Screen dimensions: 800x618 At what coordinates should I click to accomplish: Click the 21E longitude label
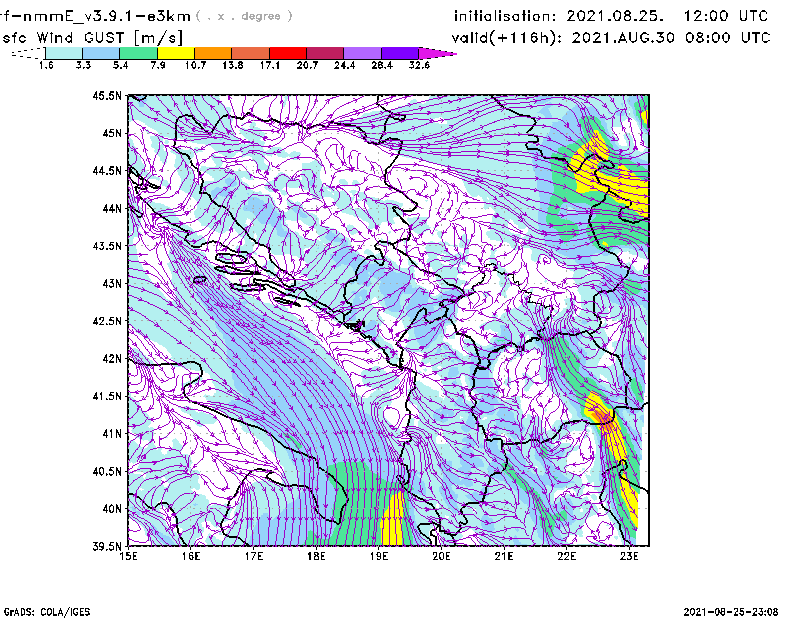[504, 556]
